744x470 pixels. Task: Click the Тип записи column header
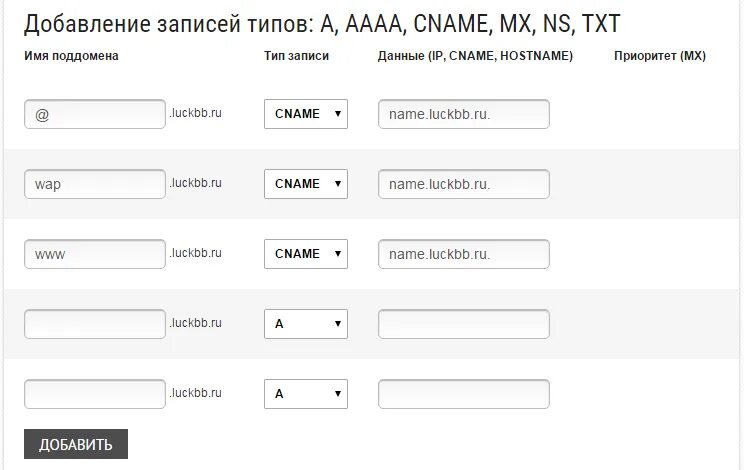(x=297, y=56)
